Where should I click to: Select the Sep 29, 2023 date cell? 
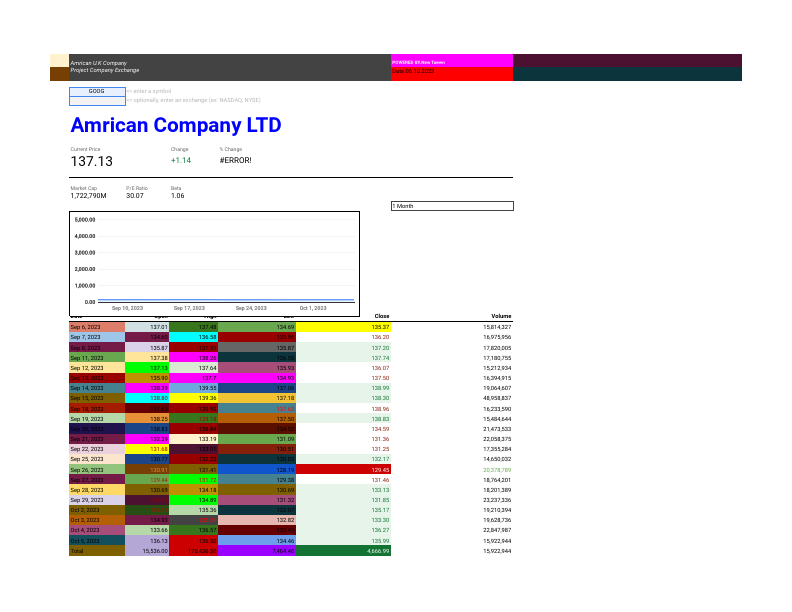tap(97, 500)
